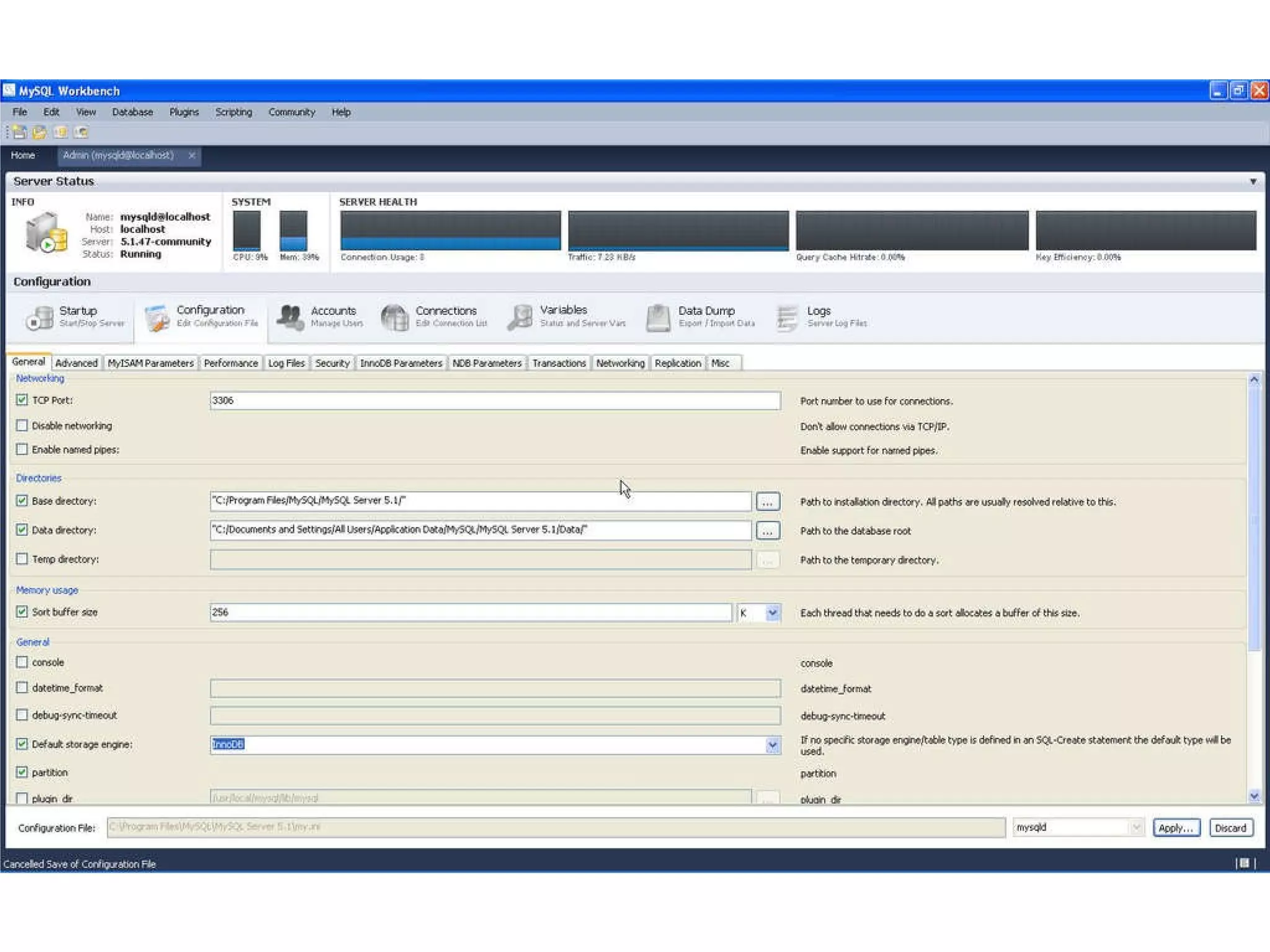
Task: Click first toolbar icon below File menu
Action: click(x=19, y=132)
